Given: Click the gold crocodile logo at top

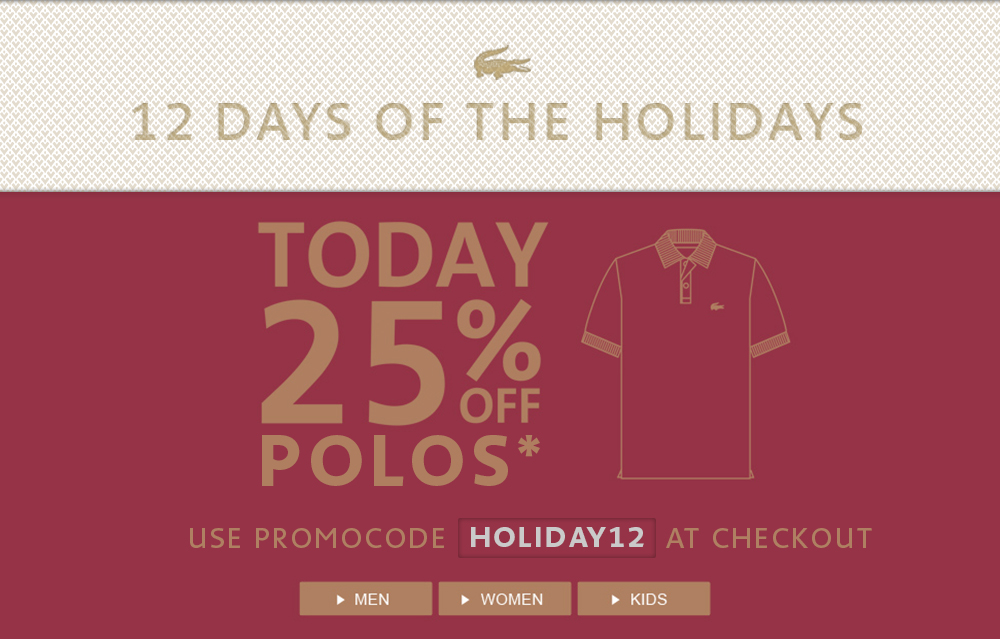Looking at the screenshot, I should [502, 64].
